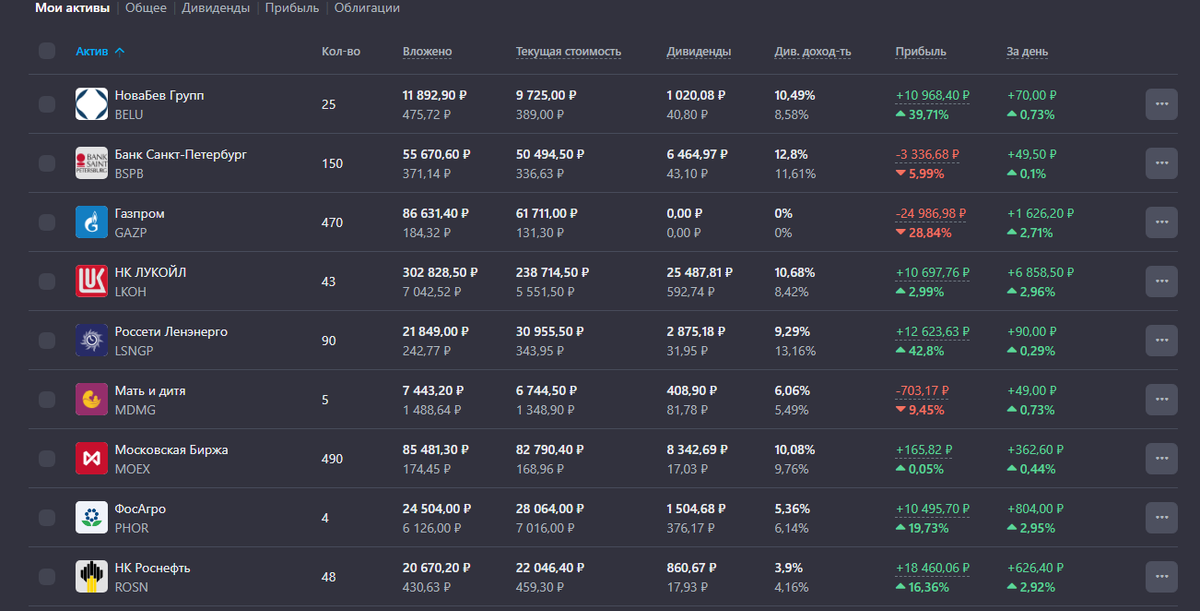
Task: Click the Газпром logo icon
Action: pyautogui.click(x=92, y=222)
